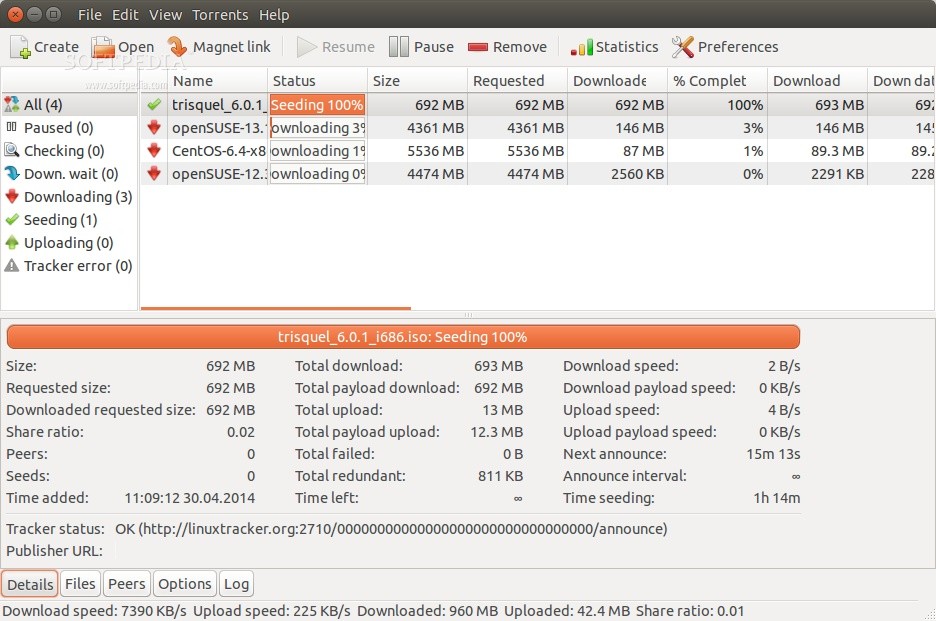The width and height of the screenshot is (936, 621).
Task: Click the Create torrent icon
Action: [x=20, y=47]
